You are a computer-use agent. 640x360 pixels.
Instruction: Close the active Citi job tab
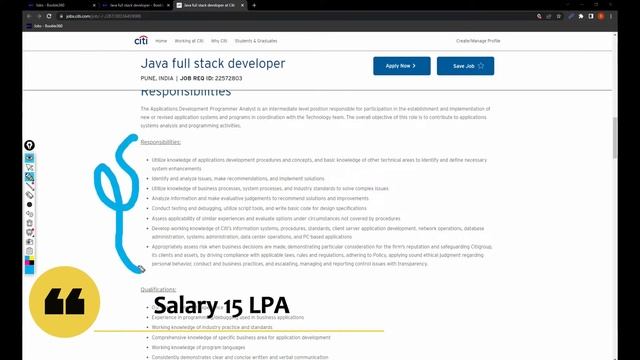[242, 5]
